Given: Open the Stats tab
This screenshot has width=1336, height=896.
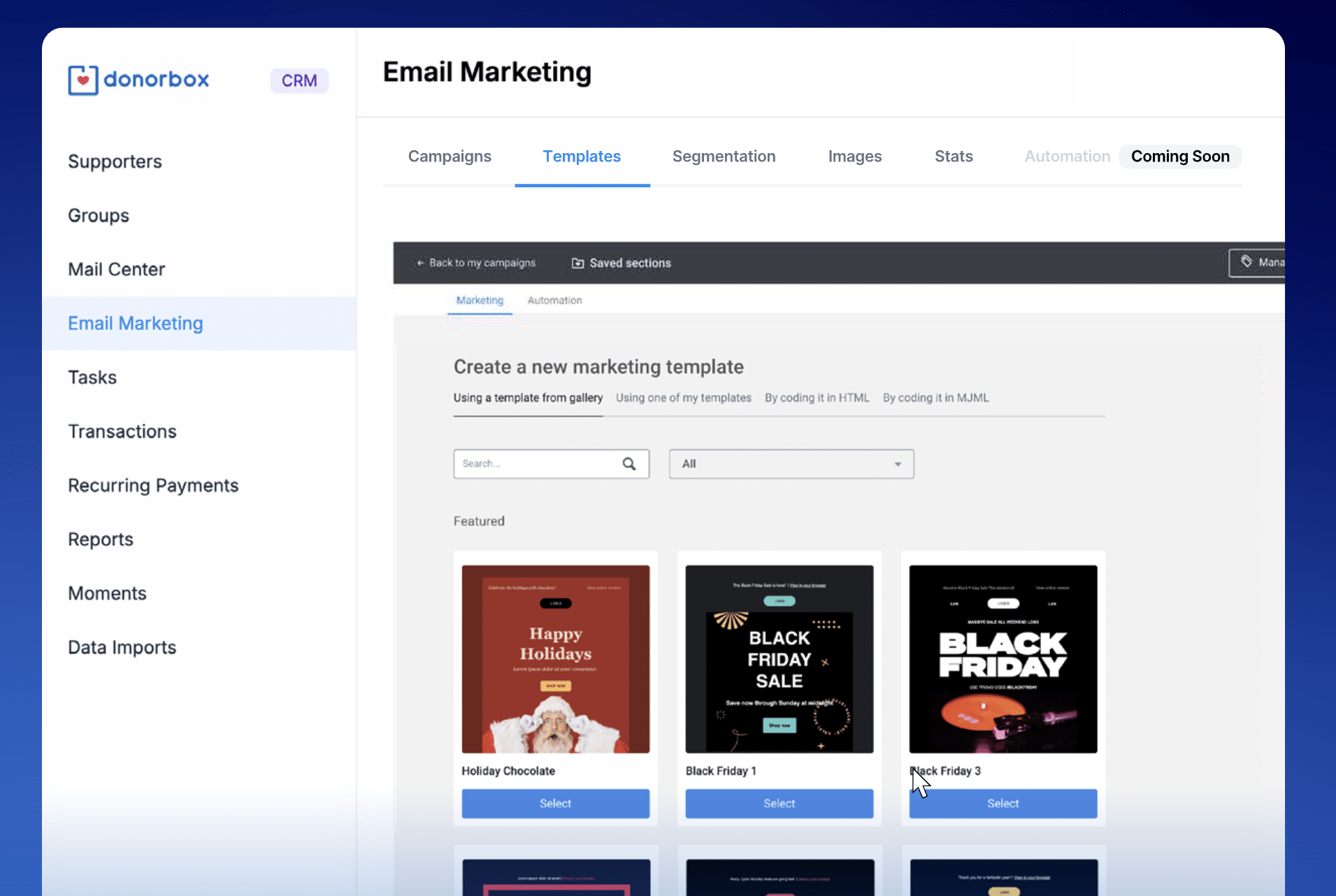Looking at the screenshot, I should click(x=953, y=157).
